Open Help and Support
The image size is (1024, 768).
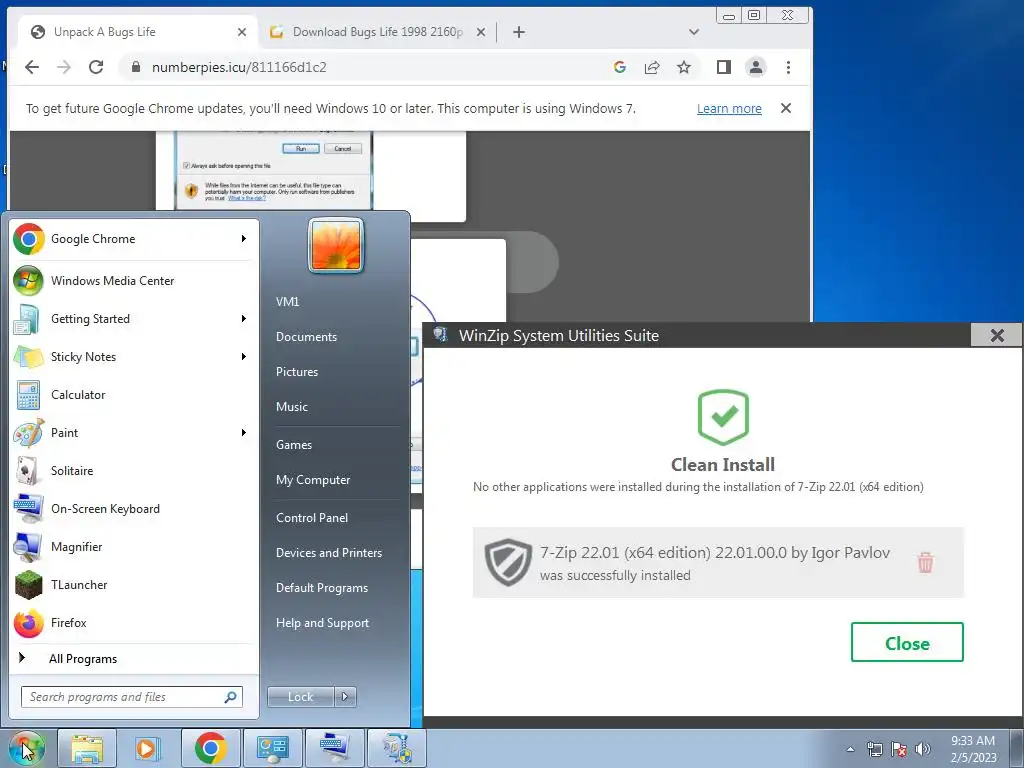(322, 623)
